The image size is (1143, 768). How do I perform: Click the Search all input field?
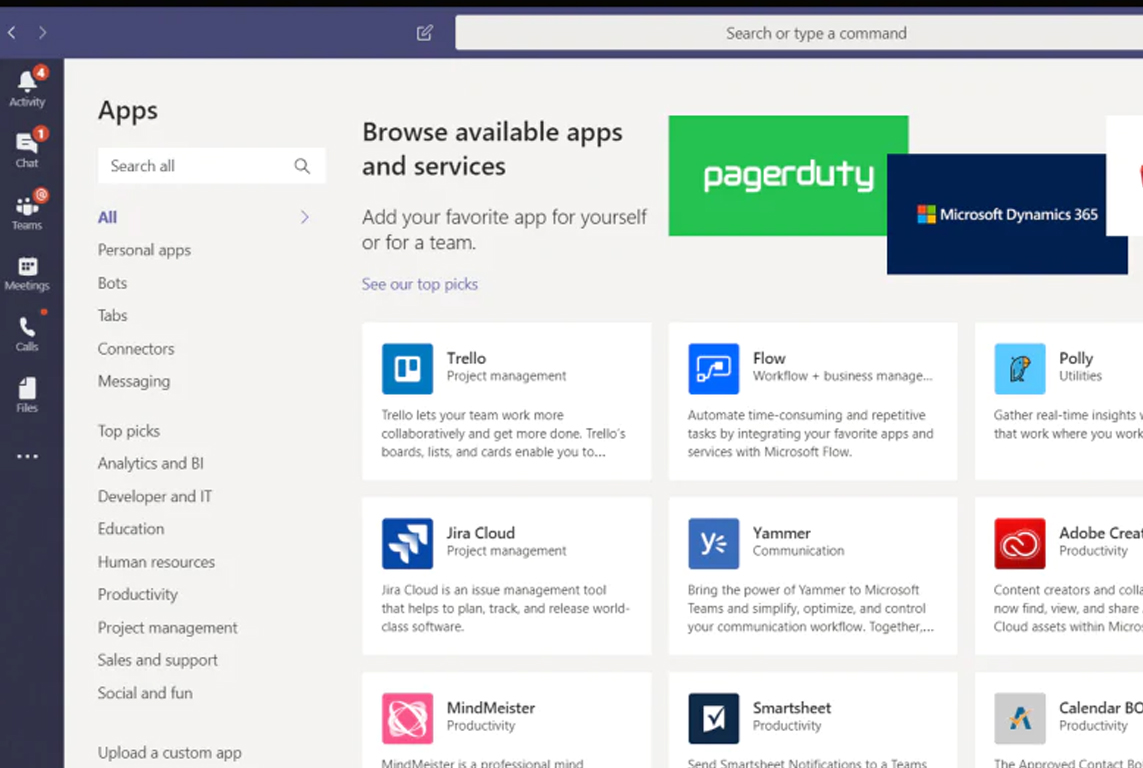pos(211,166)
